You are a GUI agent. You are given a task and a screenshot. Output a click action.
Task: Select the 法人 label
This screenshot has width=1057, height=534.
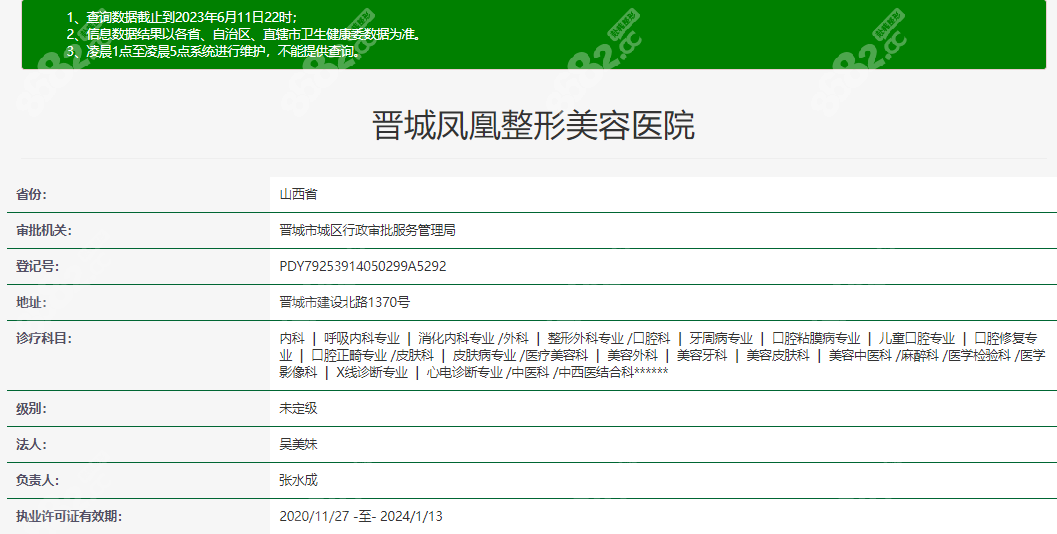point(31,444)
